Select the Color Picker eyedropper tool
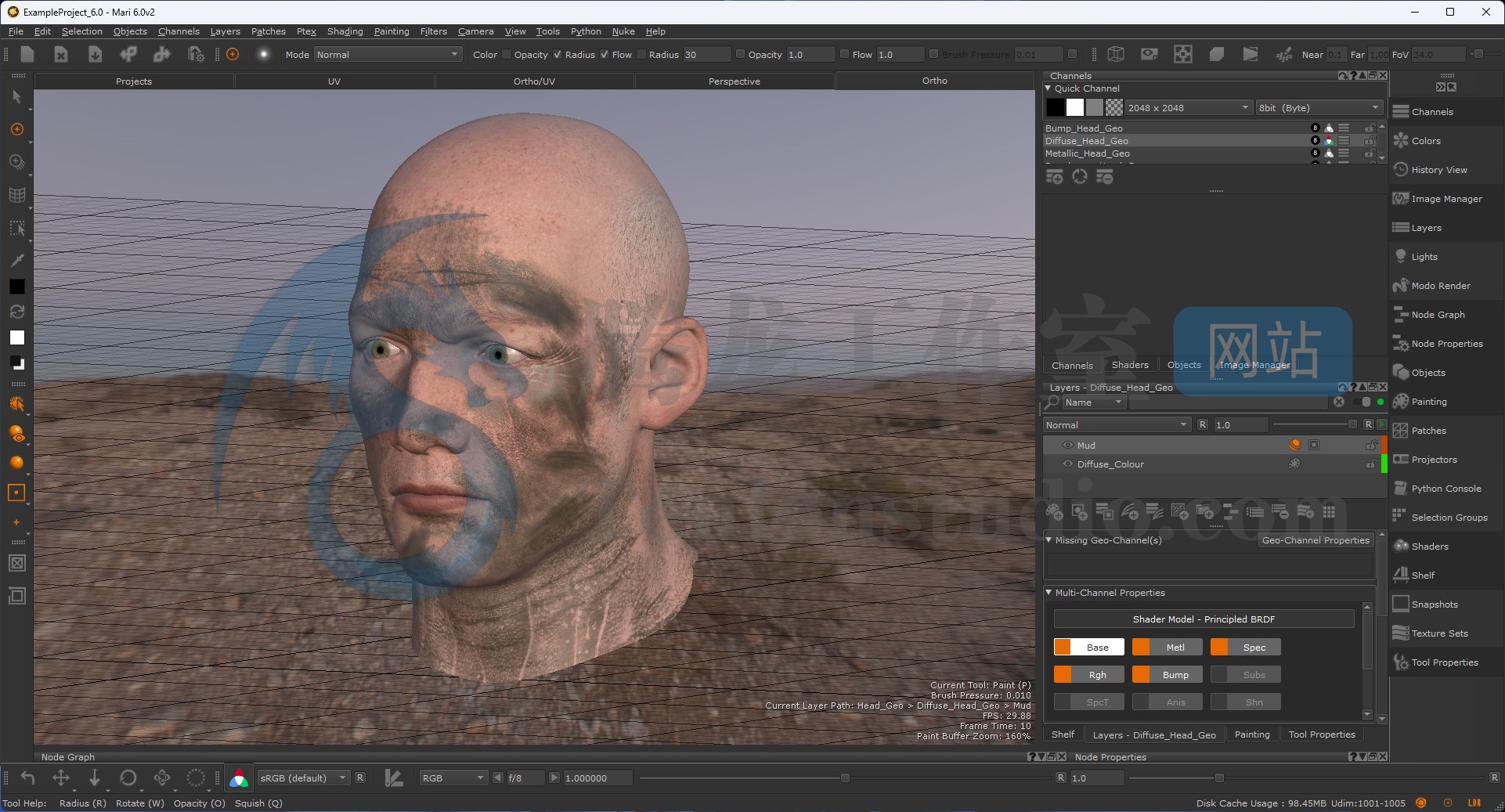The image size is (1505, 812). pos(17,260)
